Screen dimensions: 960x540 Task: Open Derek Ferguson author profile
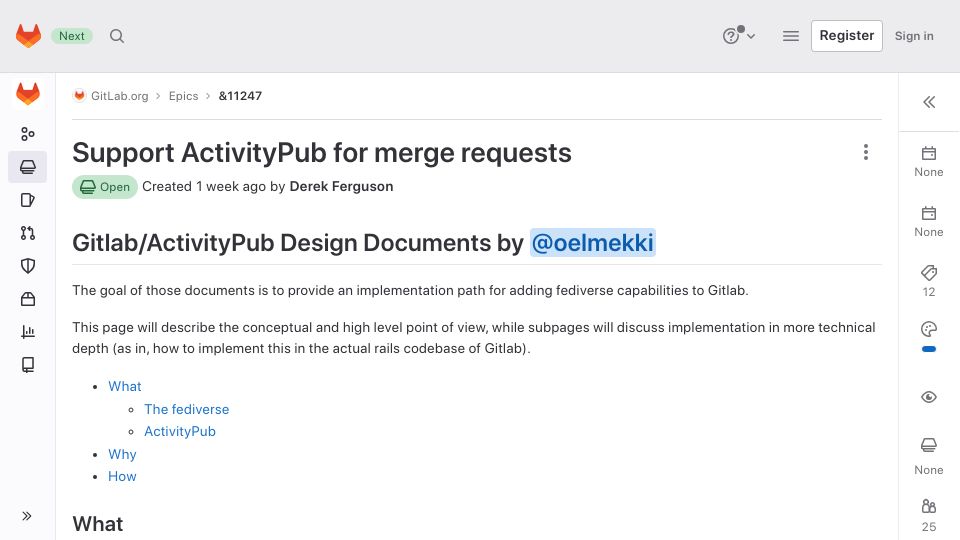(x=341, y=187)
